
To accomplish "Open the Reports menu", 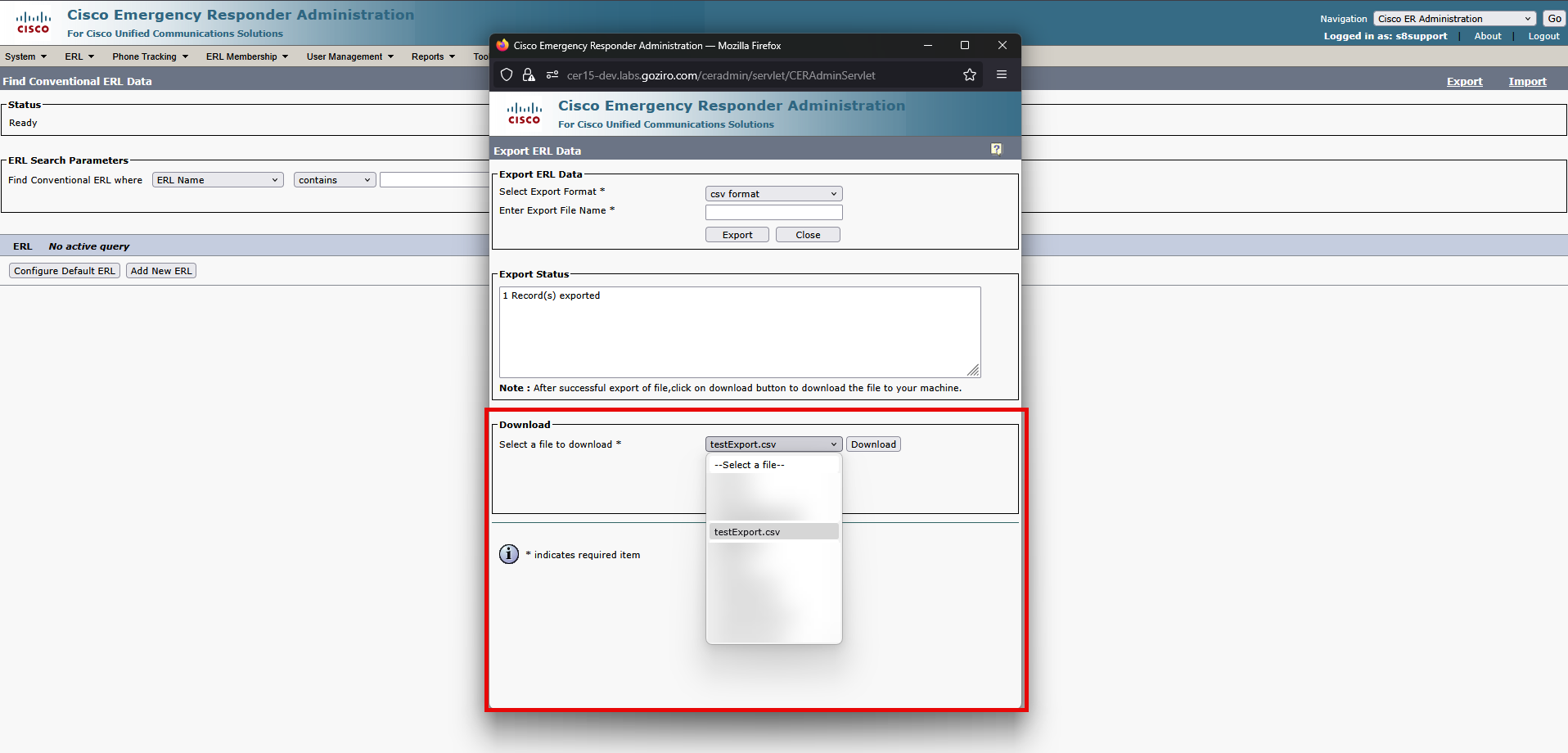I will (x=433, y=56).
